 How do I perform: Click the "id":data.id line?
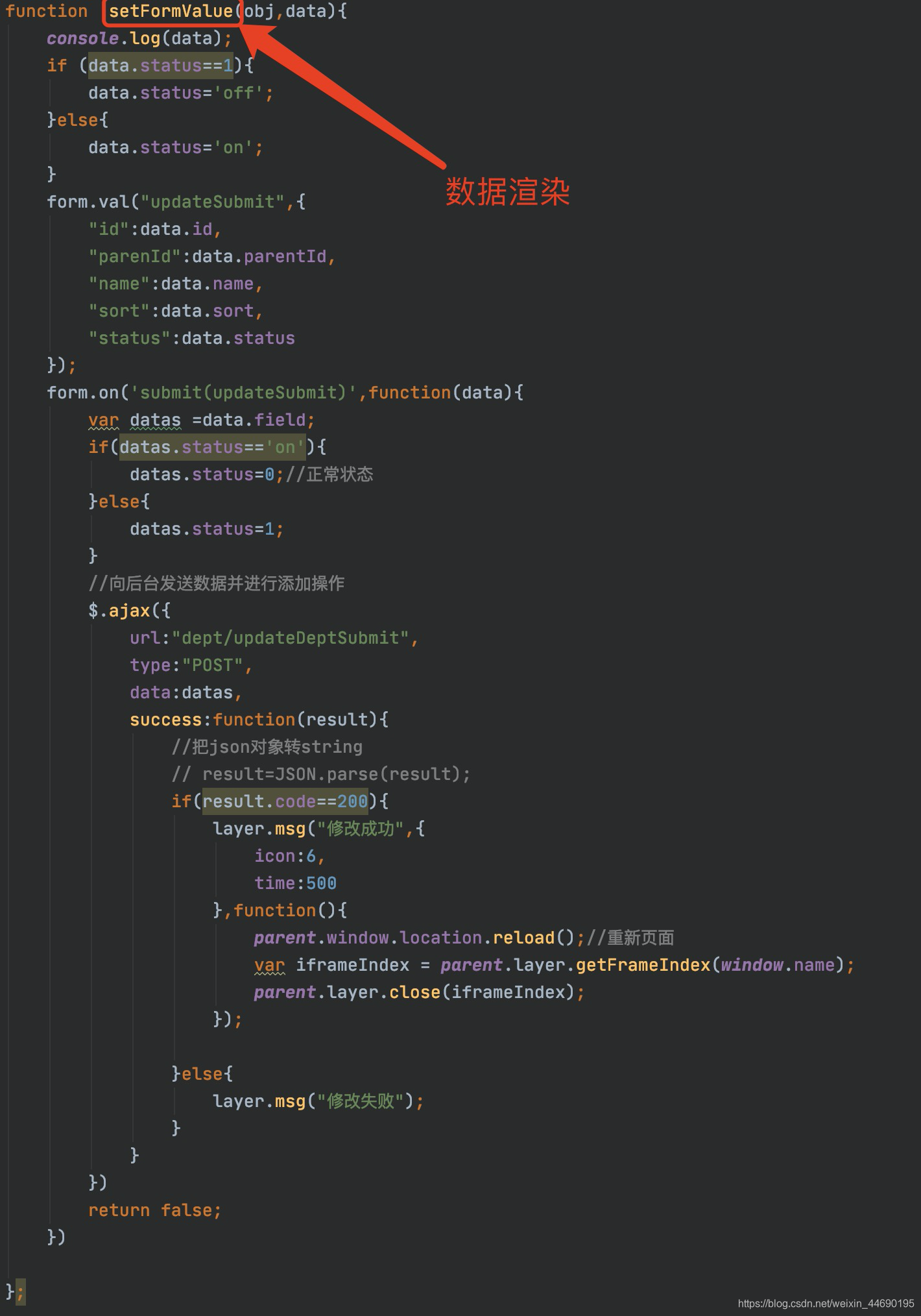tap(155, 229)
